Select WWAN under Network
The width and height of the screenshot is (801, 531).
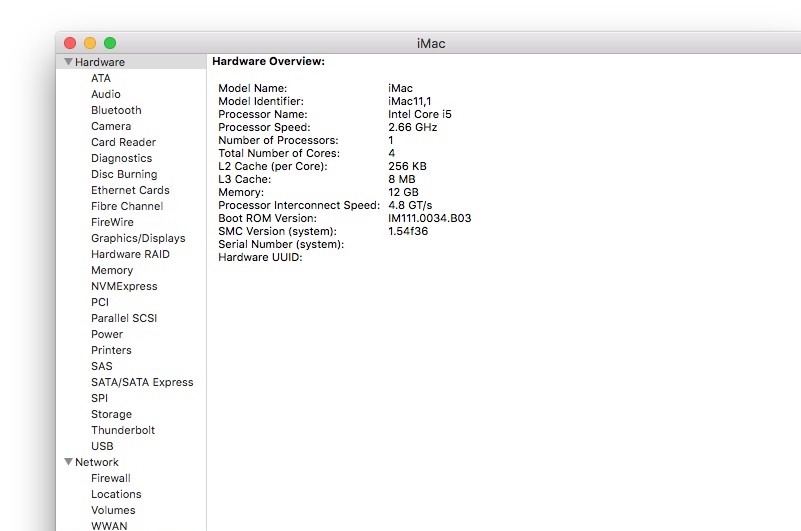point(109,526)
